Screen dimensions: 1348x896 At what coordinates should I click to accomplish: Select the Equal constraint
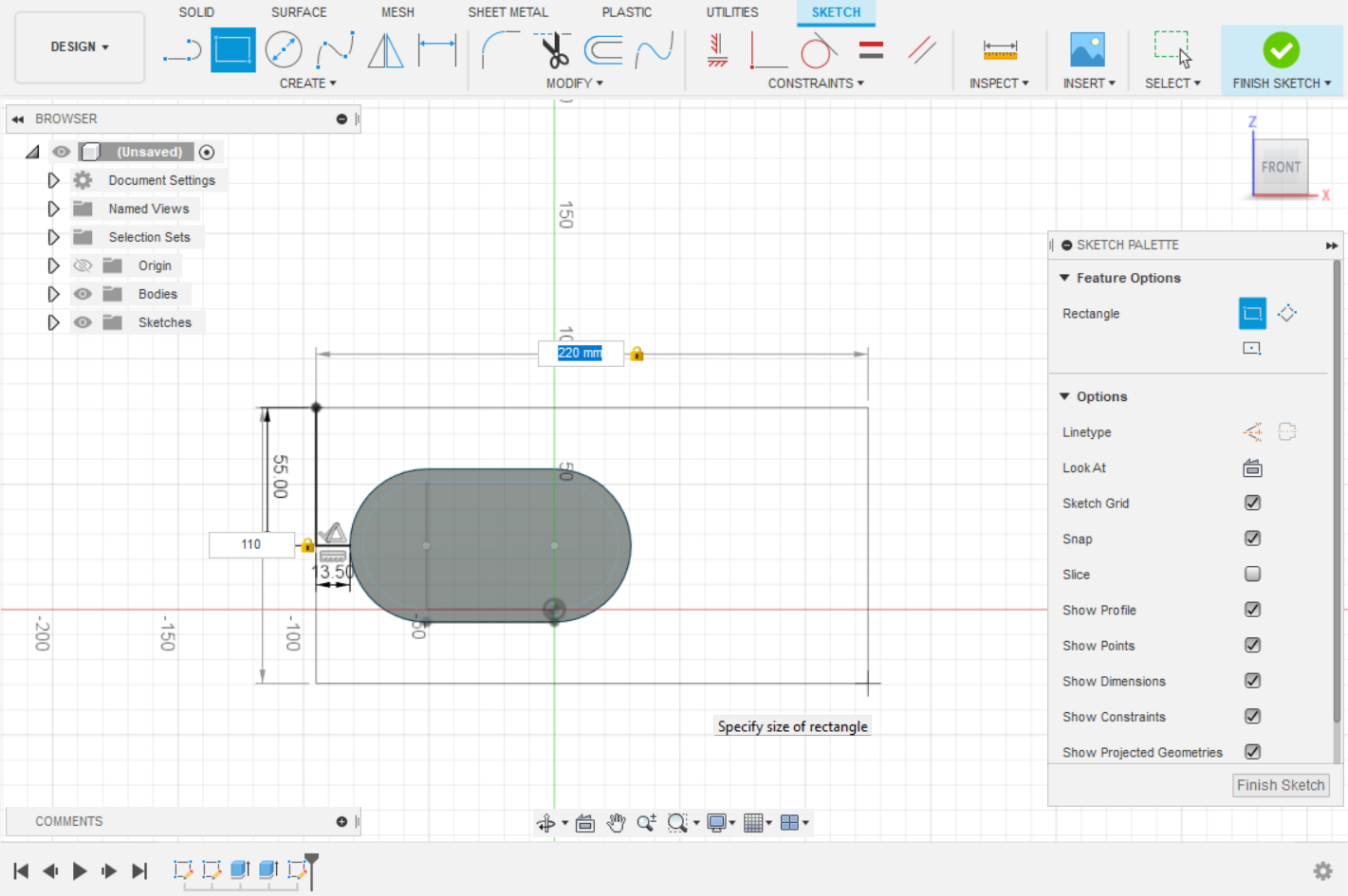point(870,52)
